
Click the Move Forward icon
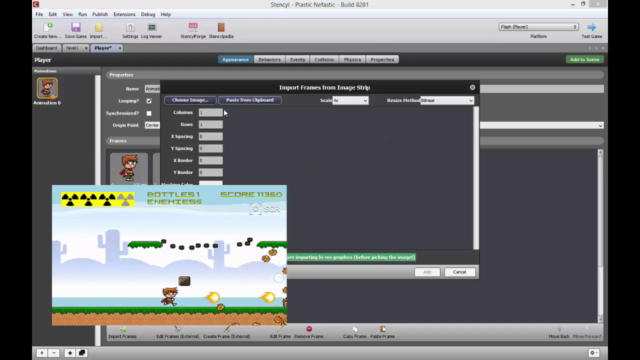coord(587,329)
